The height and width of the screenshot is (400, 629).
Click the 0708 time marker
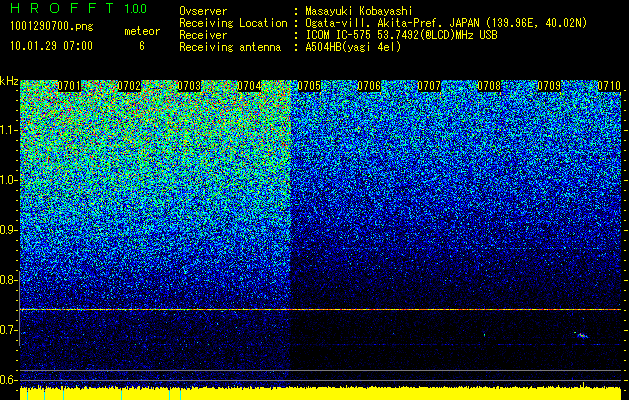click(489, 86)
